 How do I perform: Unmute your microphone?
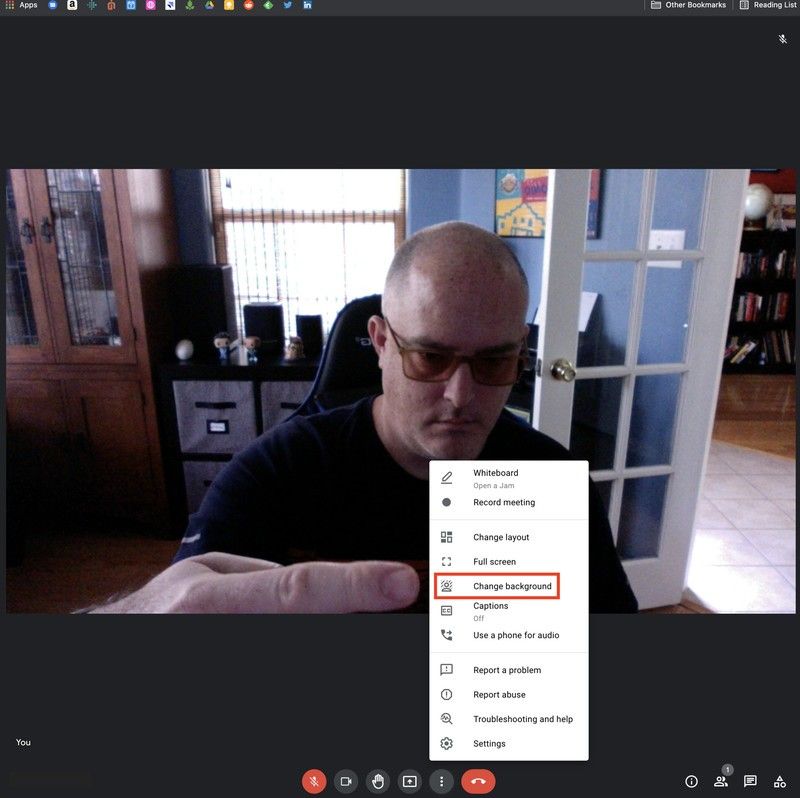tap(314, 781)
